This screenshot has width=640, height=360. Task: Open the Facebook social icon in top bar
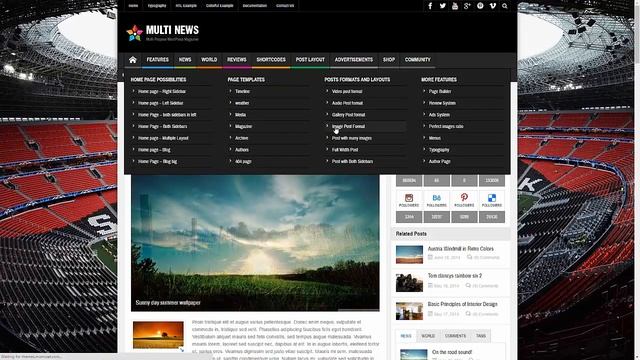(x=430, y=6)
